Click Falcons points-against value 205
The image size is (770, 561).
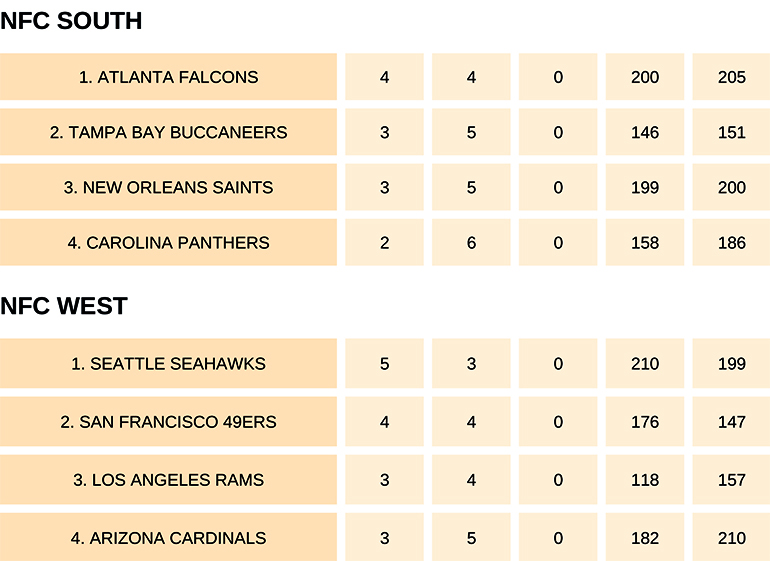tap(731, 77)
